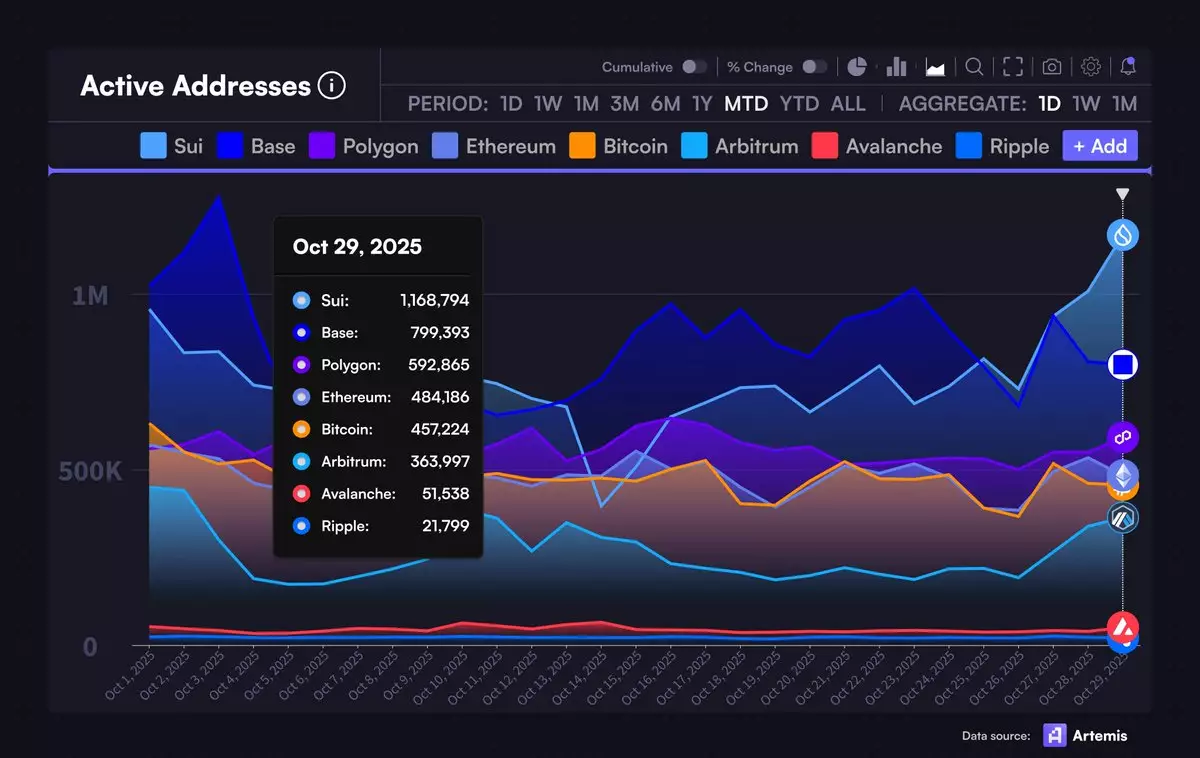The width and height of the screenshot is (1200, 758).
Task: Turn on the % Change toggle
Action: tap(815, 67)
